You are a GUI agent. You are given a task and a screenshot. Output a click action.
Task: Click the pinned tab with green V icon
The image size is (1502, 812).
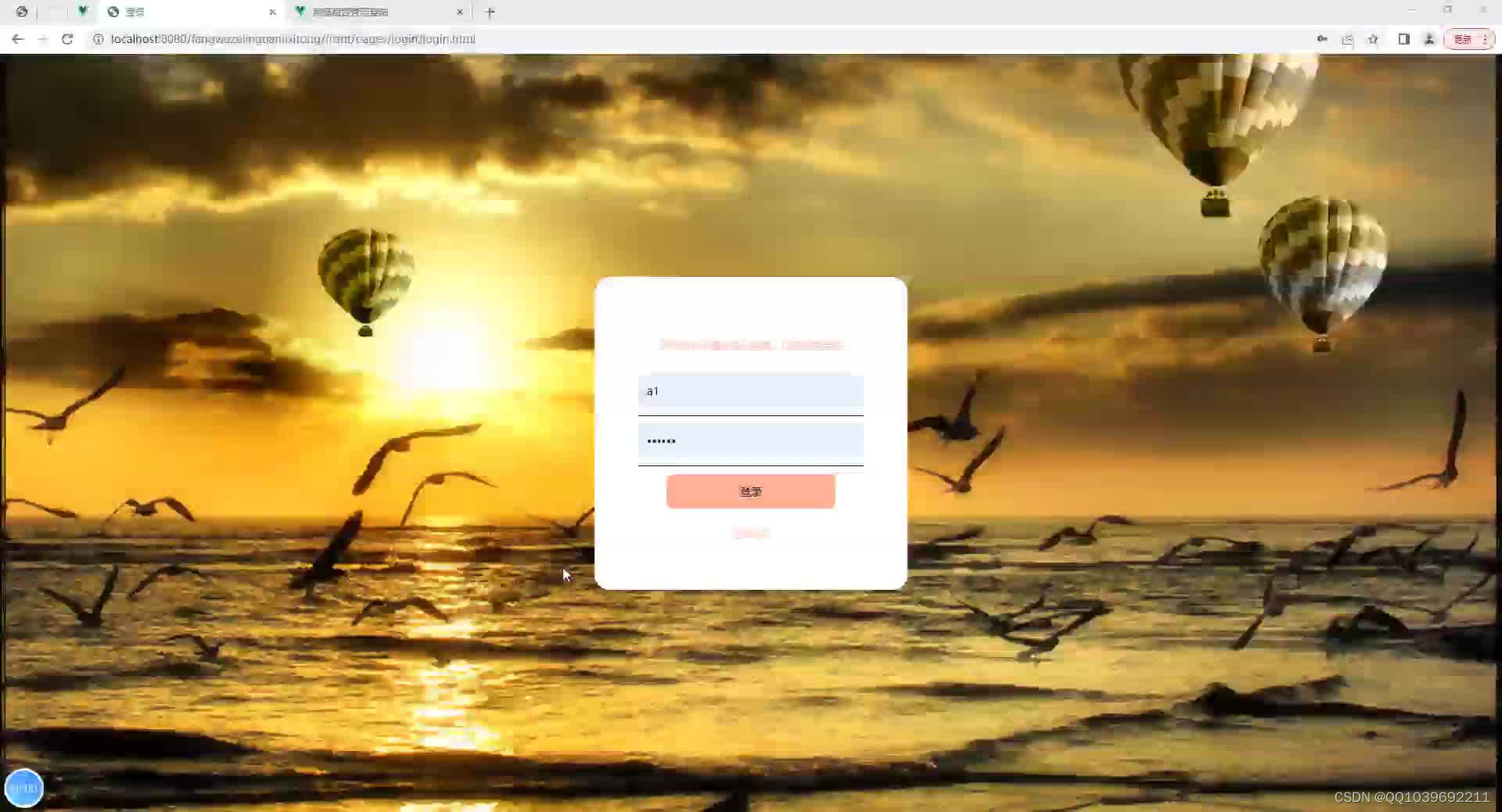(82, 12)
